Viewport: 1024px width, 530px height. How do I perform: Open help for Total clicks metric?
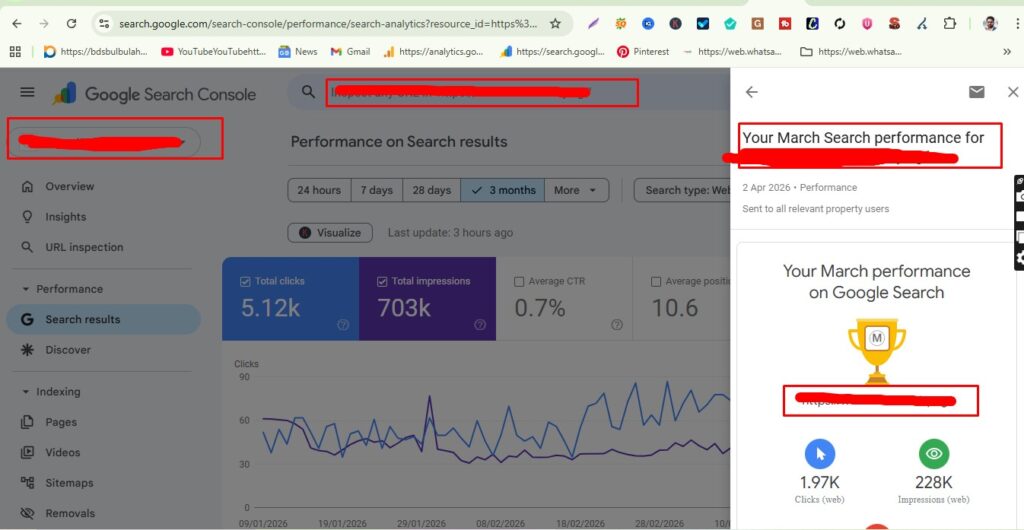click(x=343, y=324)
